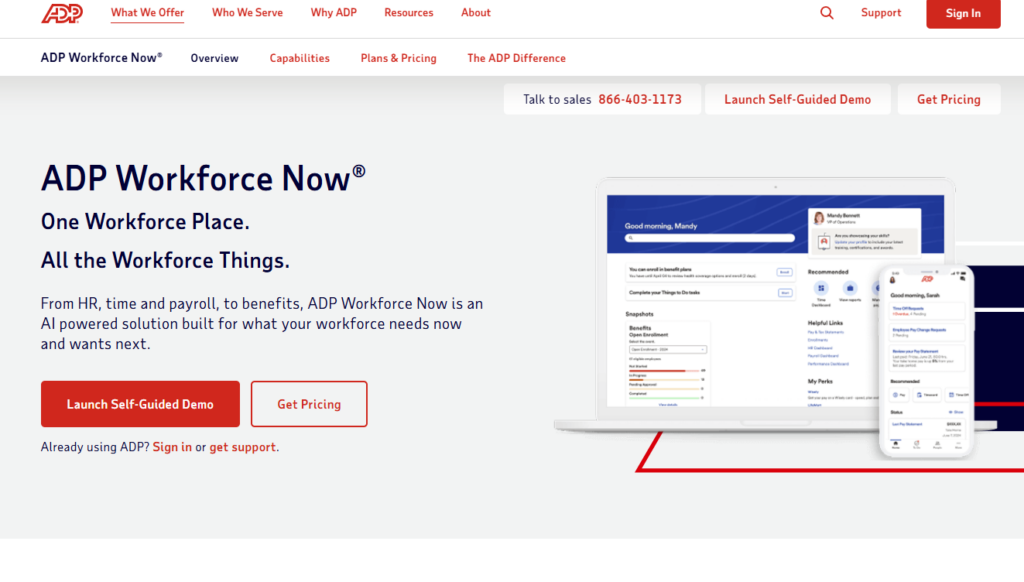Viewport: 1024px width, 582px height.
Task: Click top bar Launch Self-Guided Demo
Action: point(797,99)
